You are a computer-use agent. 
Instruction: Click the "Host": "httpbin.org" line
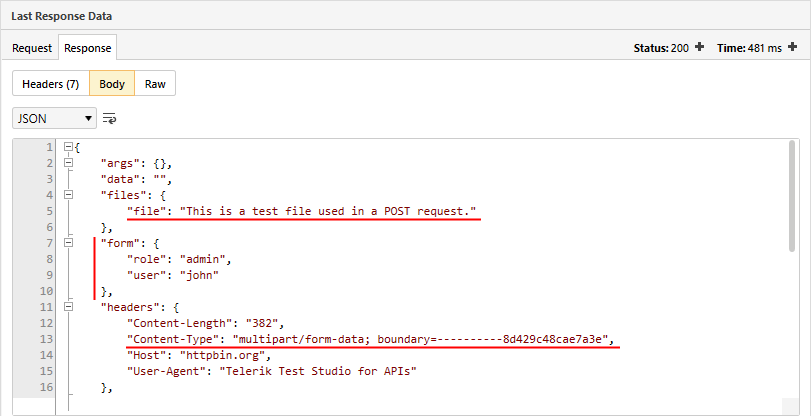coord(199,355)
